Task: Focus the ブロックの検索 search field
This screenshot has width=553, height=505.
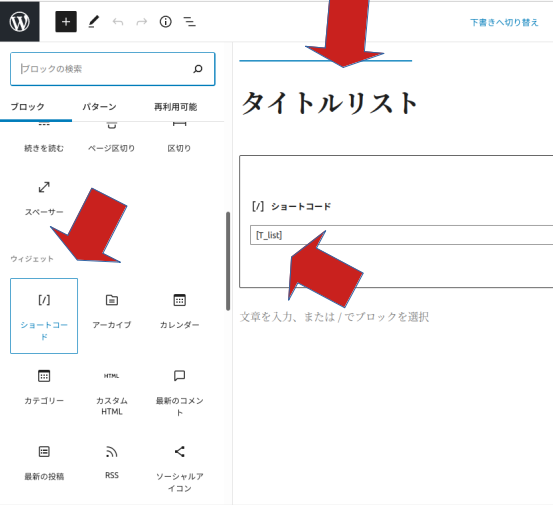Action: pos(113,69)
